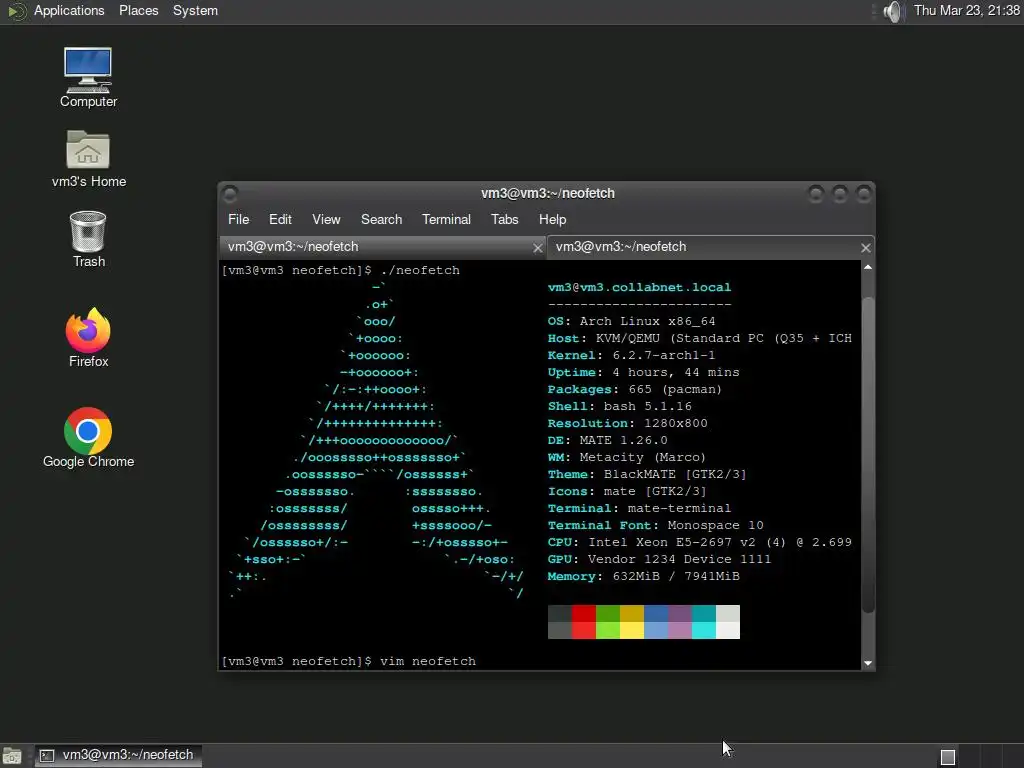1024x768 pixels.
Task: Open the terminal Help menu
Action: coord(552,219)
